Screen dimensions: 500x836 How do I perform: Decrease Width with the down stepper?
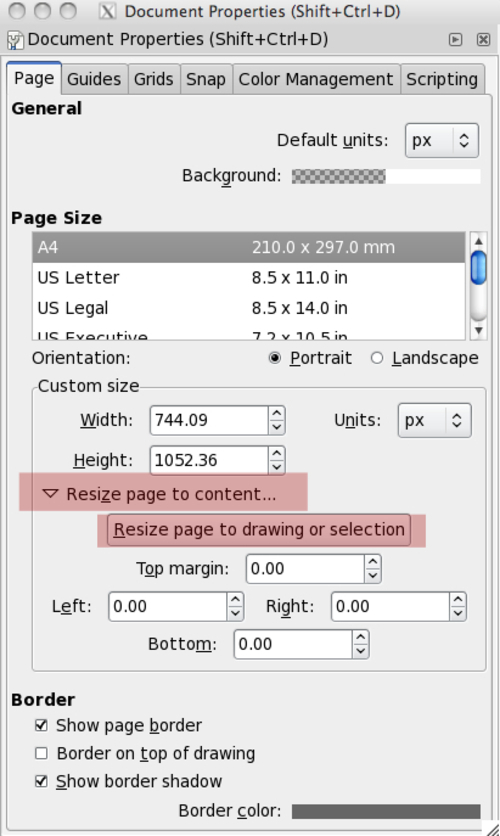(x=277, y=427)
